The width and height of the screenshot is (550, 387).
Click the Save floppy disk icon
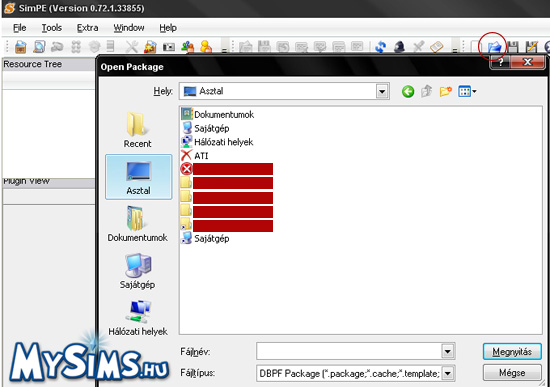(x=513, y=47)
